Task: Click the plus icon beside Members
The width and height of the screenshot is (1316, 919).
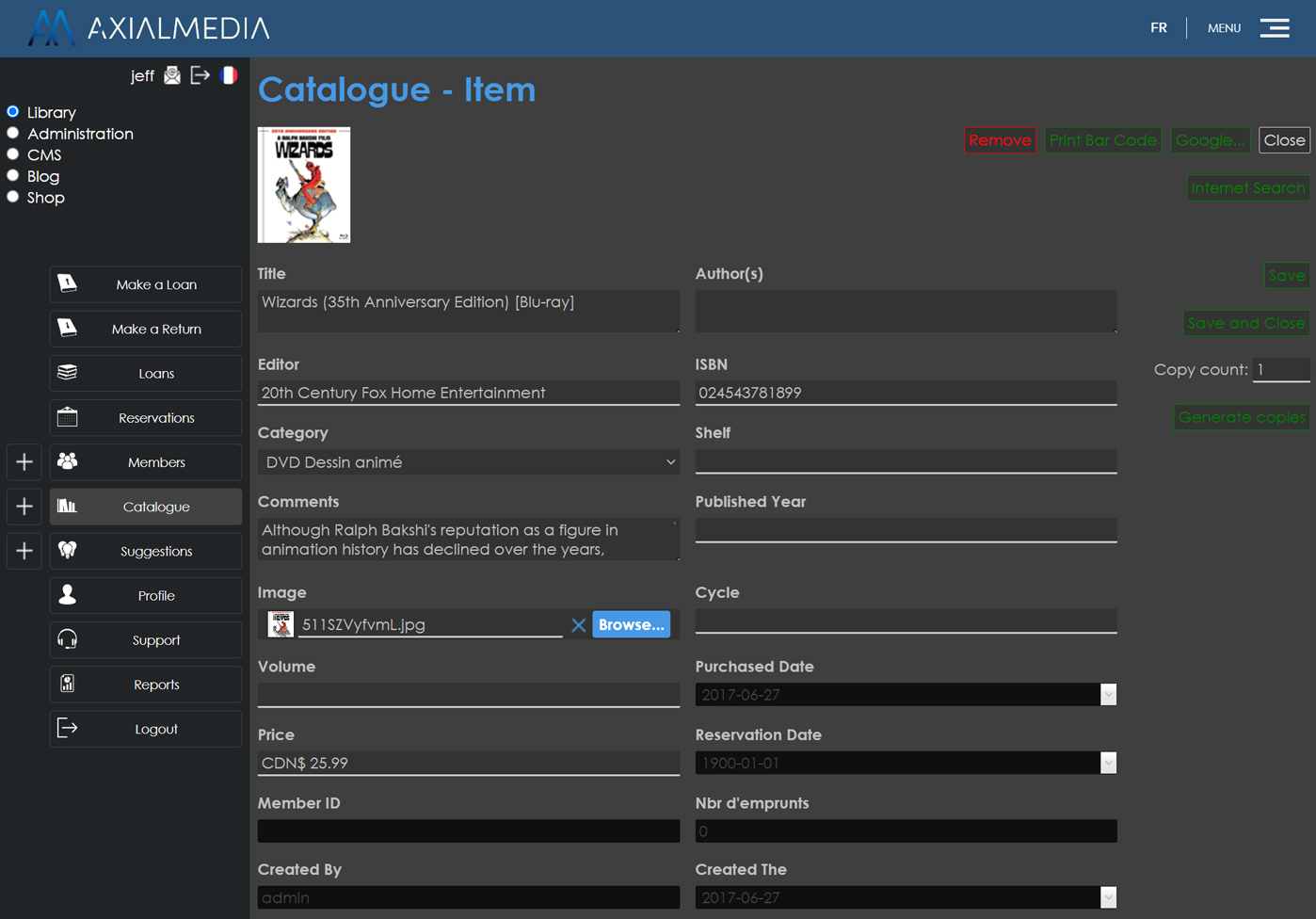Action: coord(24,462)
